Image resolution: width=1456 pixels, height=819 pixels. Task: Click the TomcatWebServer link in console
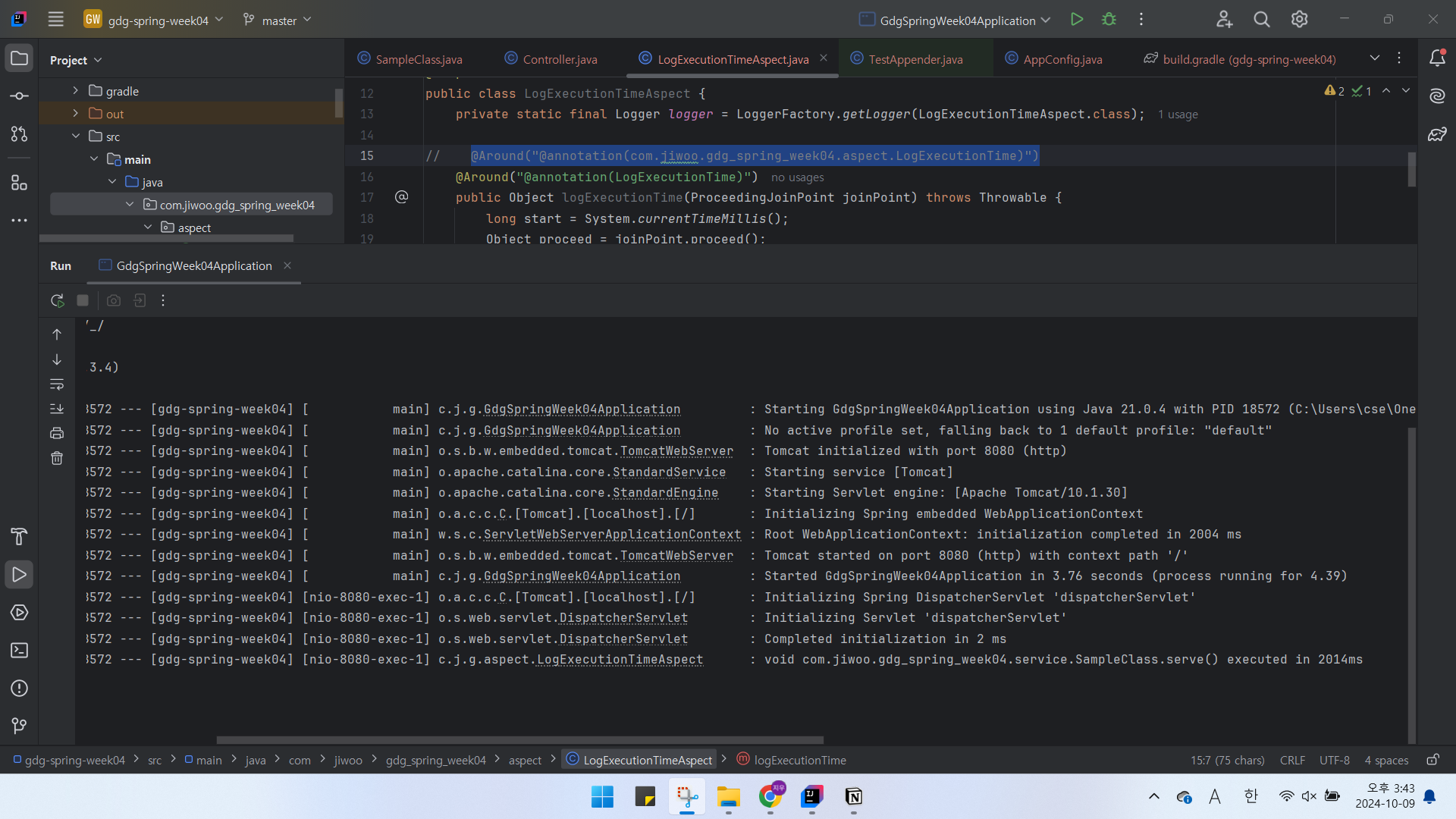[676, 451]
